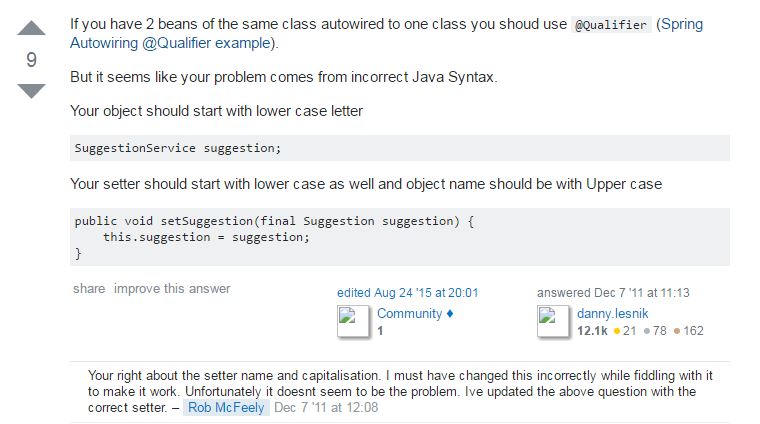The height and width of the screenshot is (424, 760).
Task: Click the SuggestionService suggestion code block
Action: pos(400,148)
